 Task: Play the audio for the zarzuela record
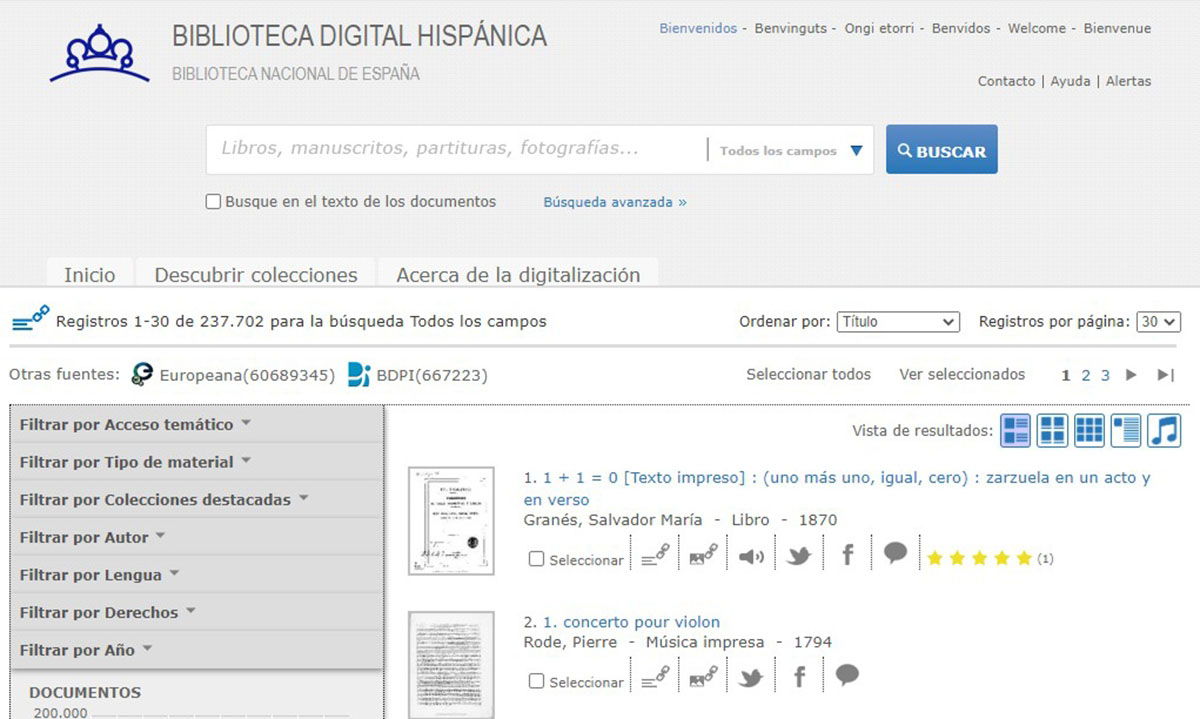(751, 558)
